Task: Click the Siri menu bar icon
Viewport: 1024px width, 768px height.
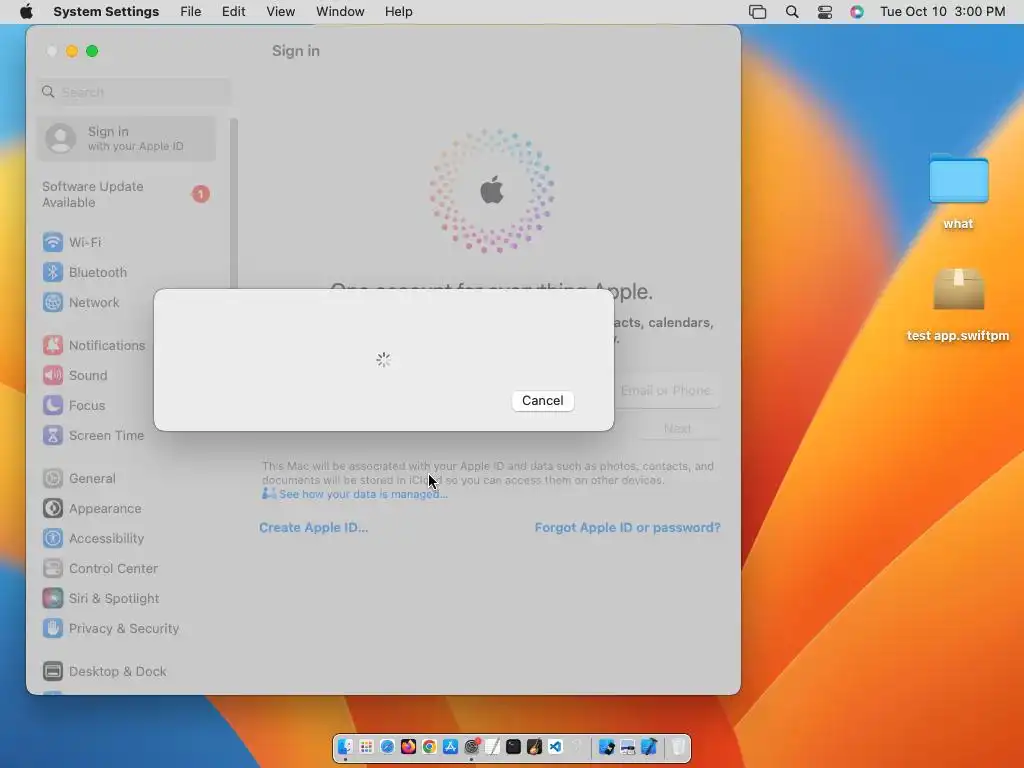Action: (x=857, y=12)
